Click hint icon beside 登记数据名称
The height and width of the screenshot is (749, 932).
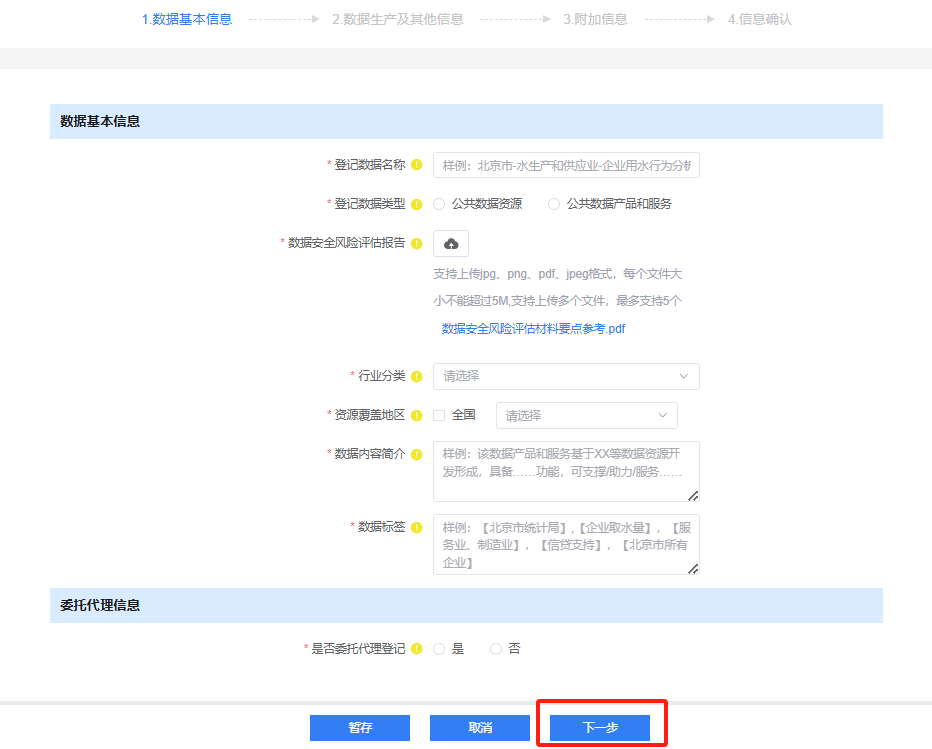(416, 165)
